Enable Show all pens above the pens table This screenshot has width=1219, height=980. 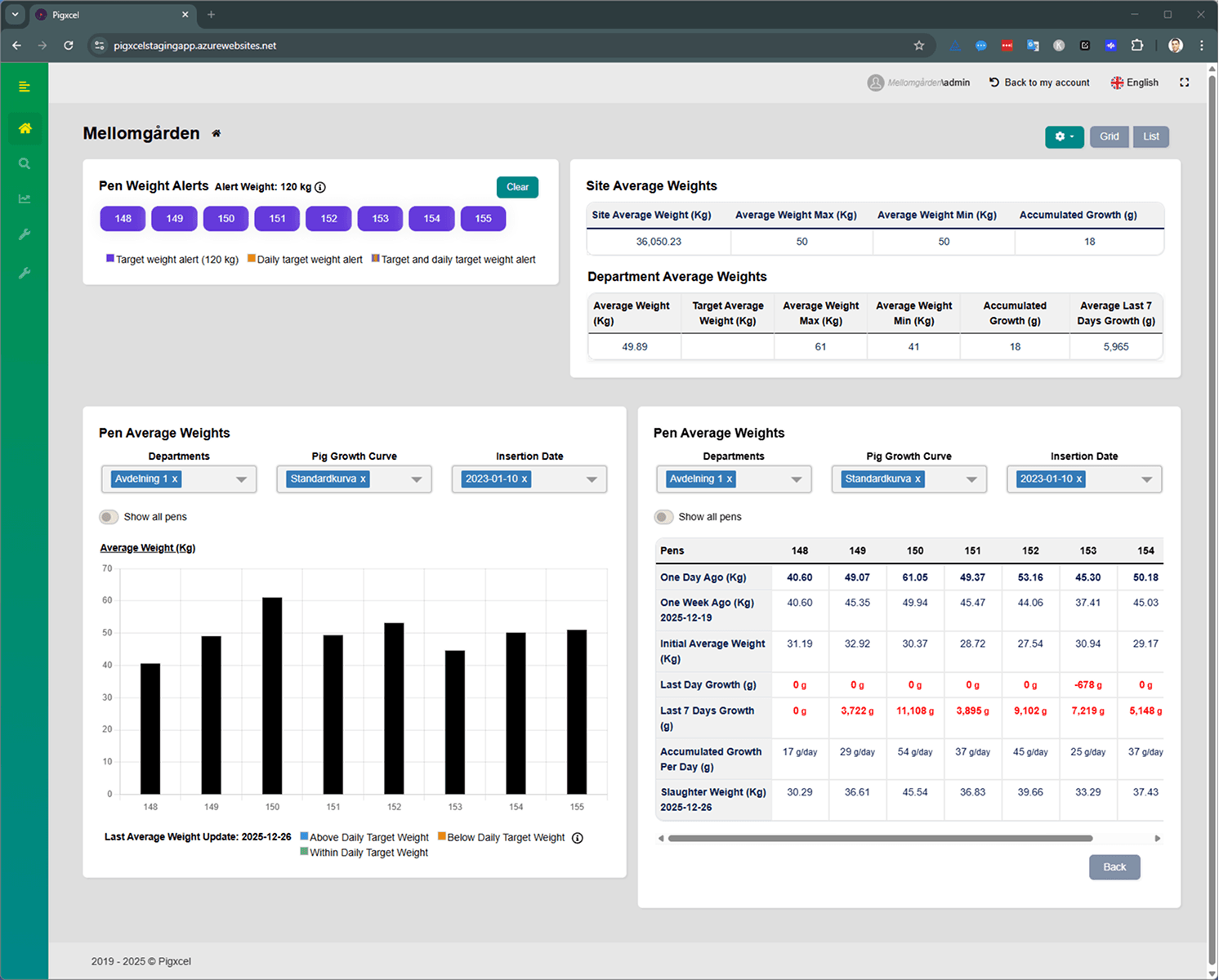coord(663,517)
